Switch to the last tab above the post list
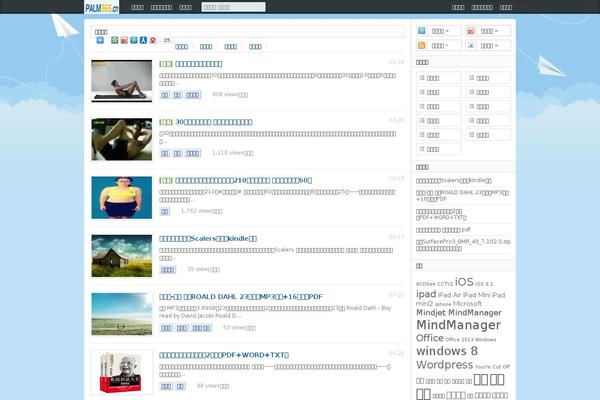Viewport: 600px width, 400px height. click(255, 46)
